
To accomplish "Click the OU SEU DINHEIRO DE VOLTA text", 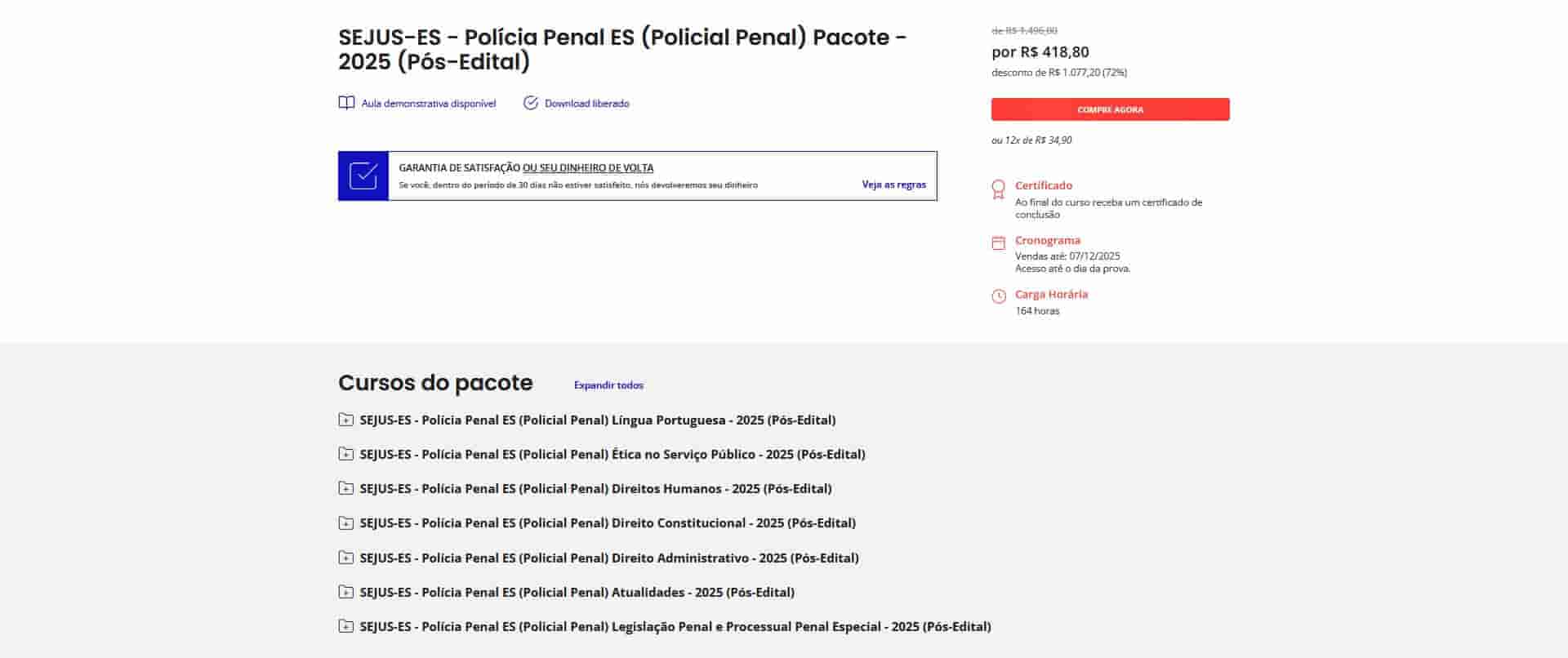I will pos(588,168).
